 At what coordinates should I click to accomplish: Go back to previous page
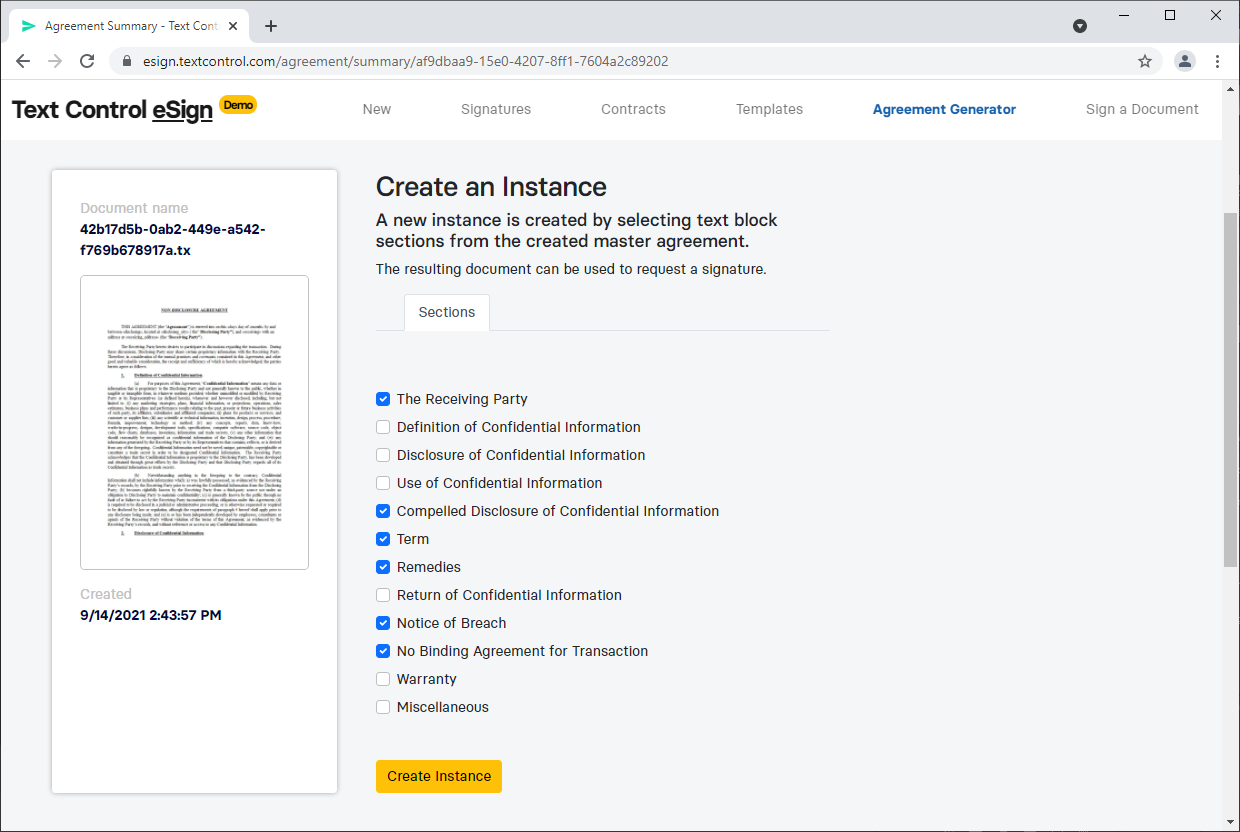[23, 61]
